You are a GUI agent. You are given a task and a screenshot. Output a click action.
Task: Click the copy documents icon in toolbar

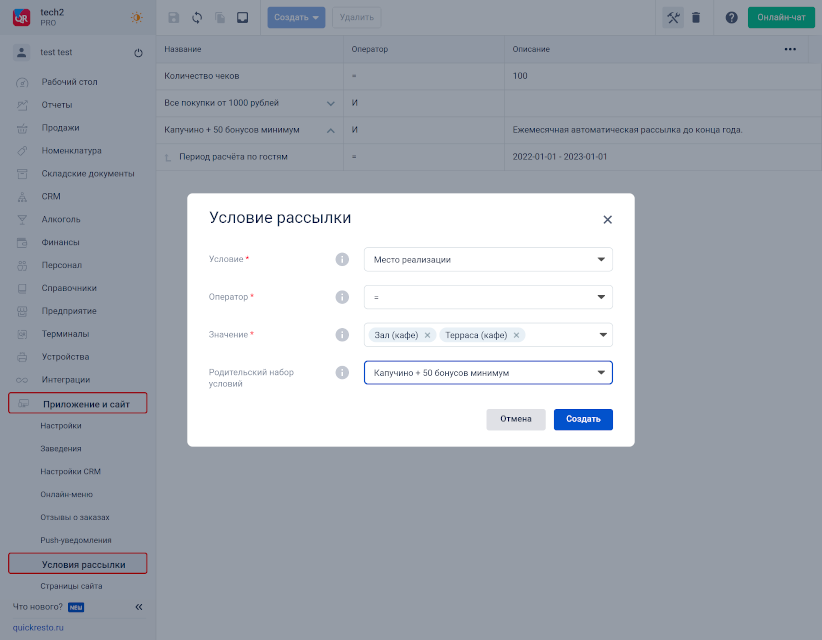coord(220,17)
